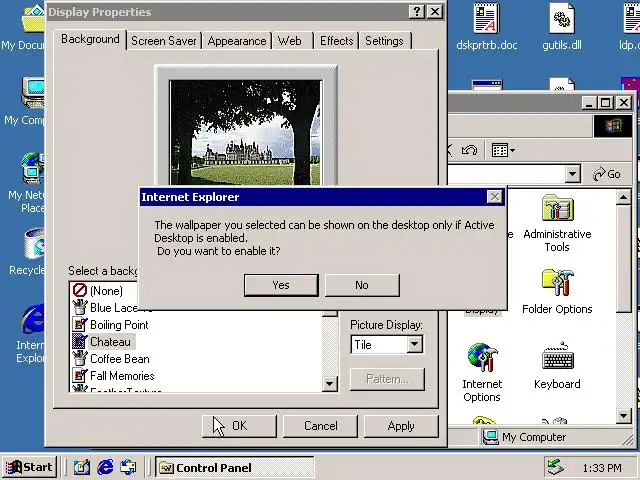The width and height of the screenshot is (640, 480).
Task: Select Chateau wallpaper entry
Action: click(x=111, y=342)
